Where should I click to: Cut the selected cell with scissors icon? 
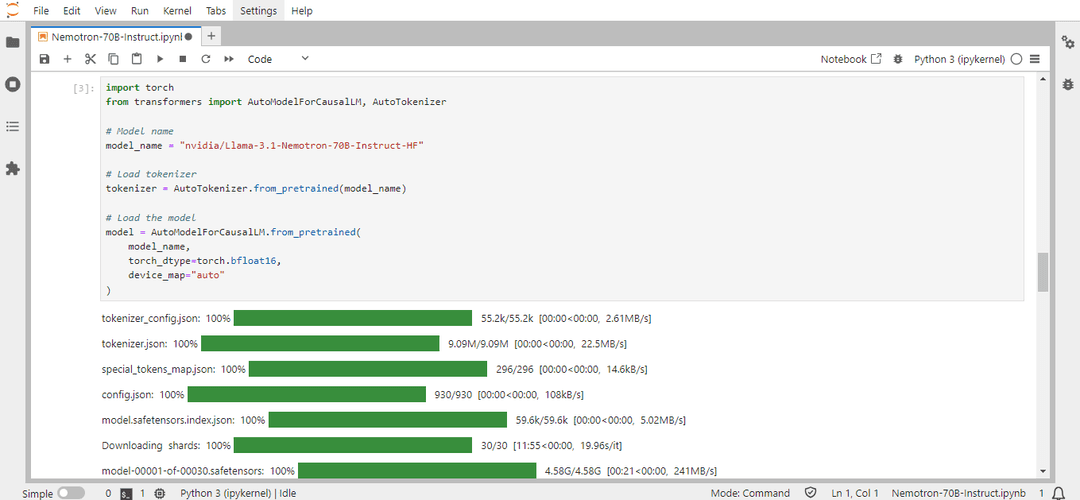[90, 59]
